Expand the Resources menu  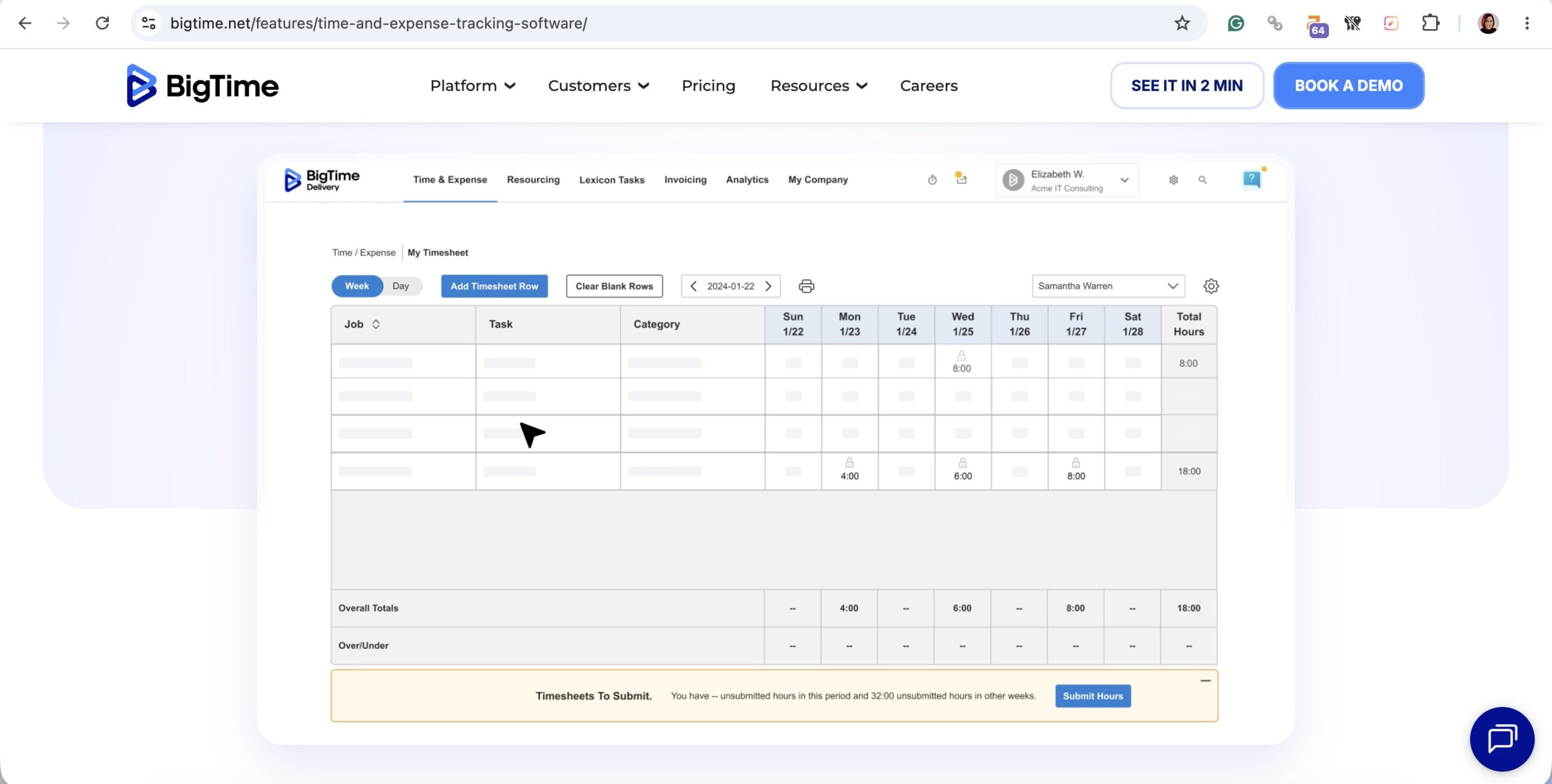[819, 85]
